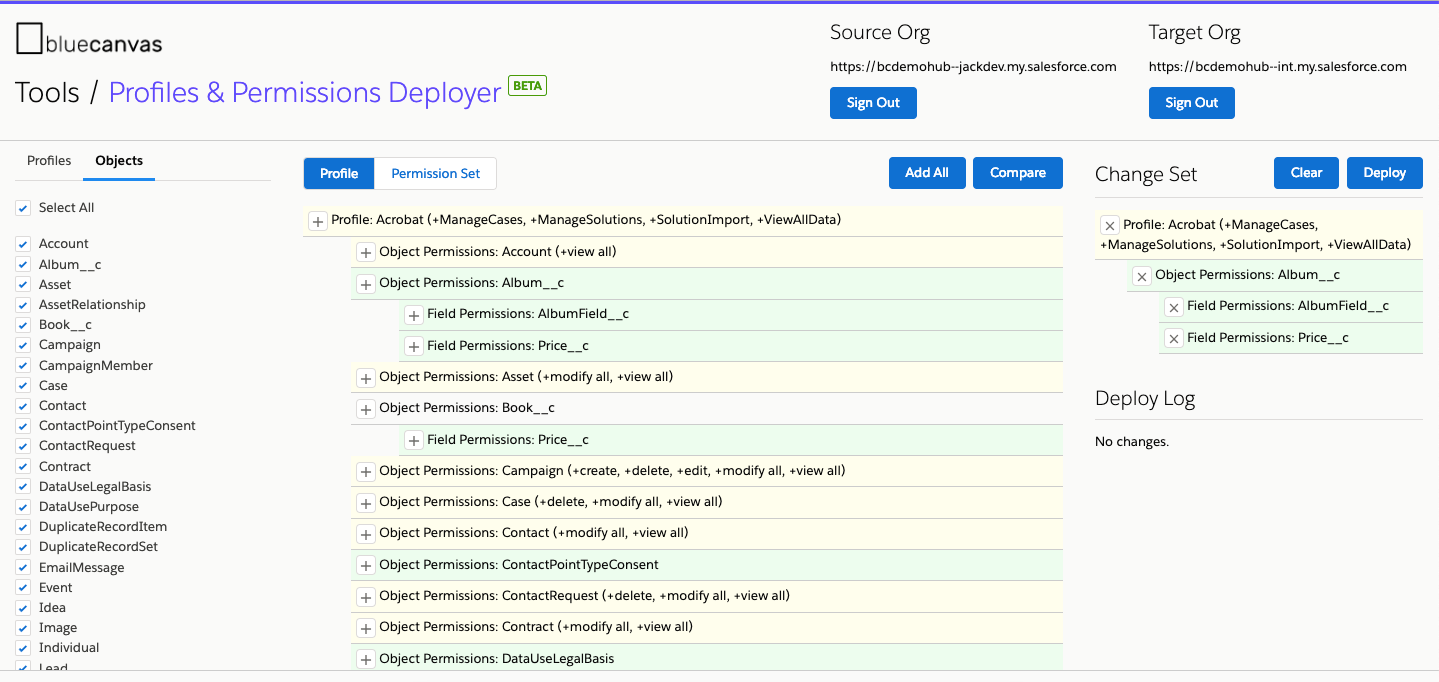Image resolution: width=1439 pixels, height=682 pixels.
Task: Uncheck the Idea object checkbox
Action: (23, 608)
